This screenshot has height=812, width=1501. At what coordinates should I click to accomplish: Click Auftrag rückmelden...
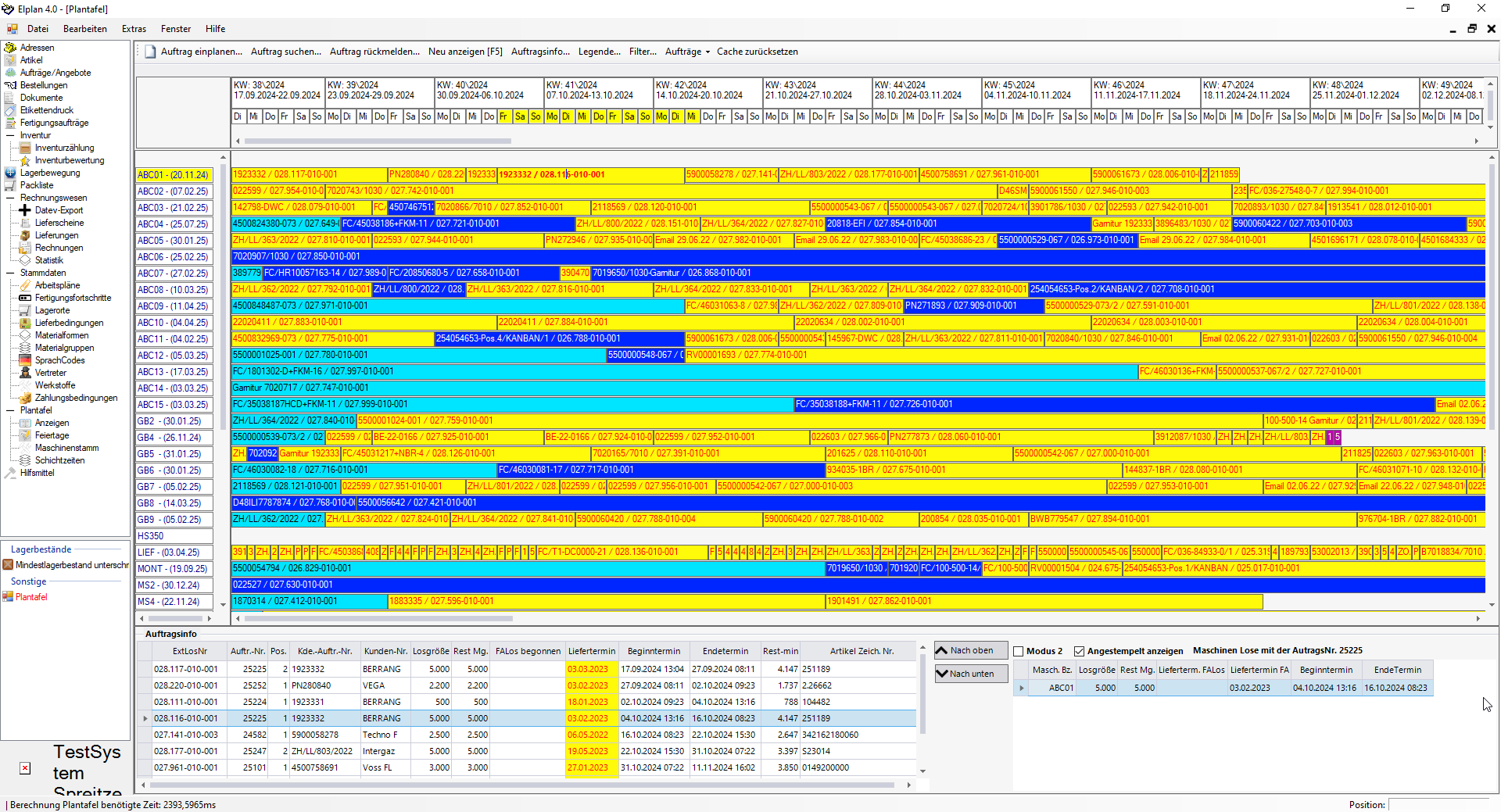pos(374,52)
